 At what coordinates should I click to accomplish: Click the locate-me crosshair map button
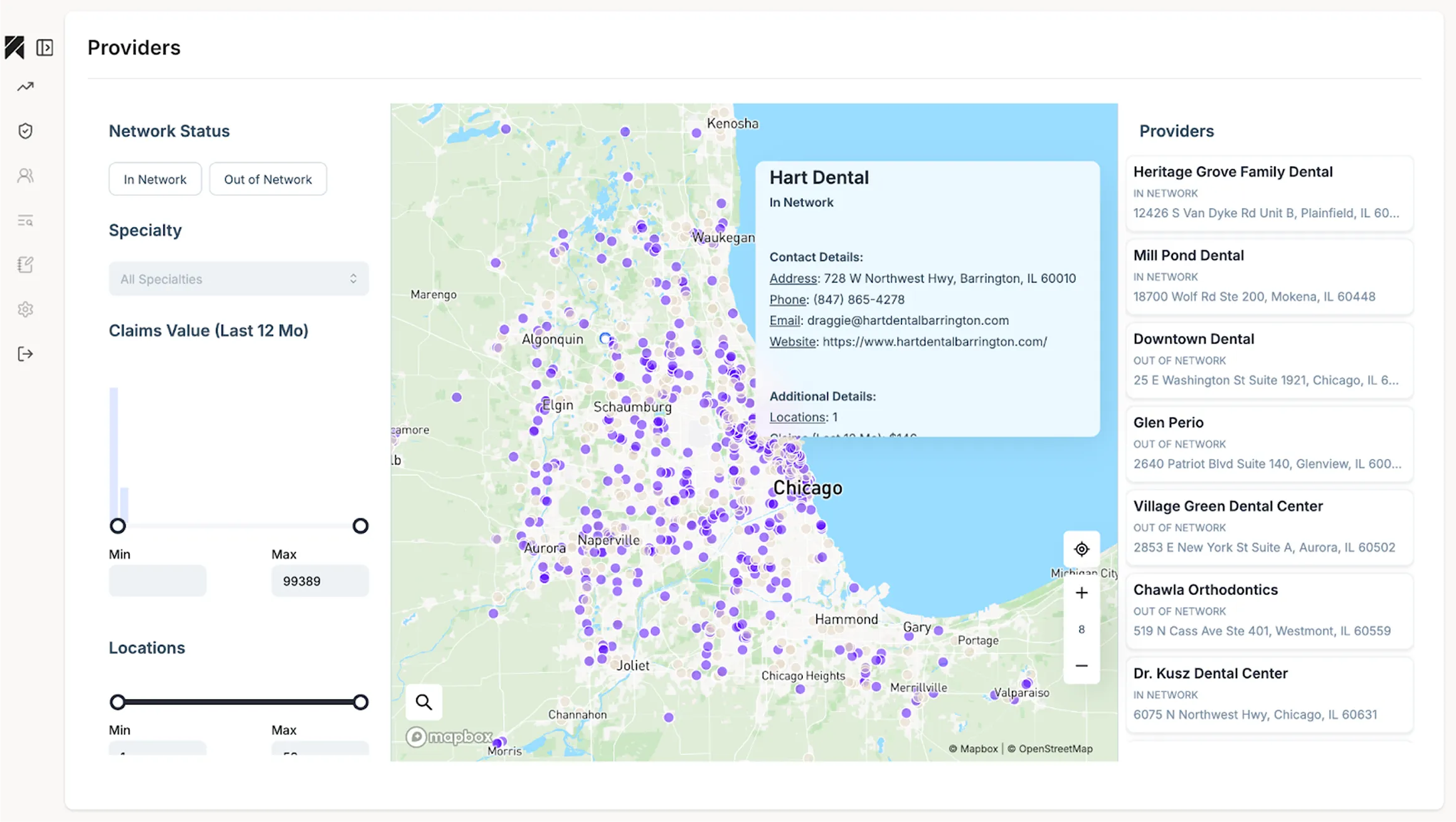click(1081, 549)
